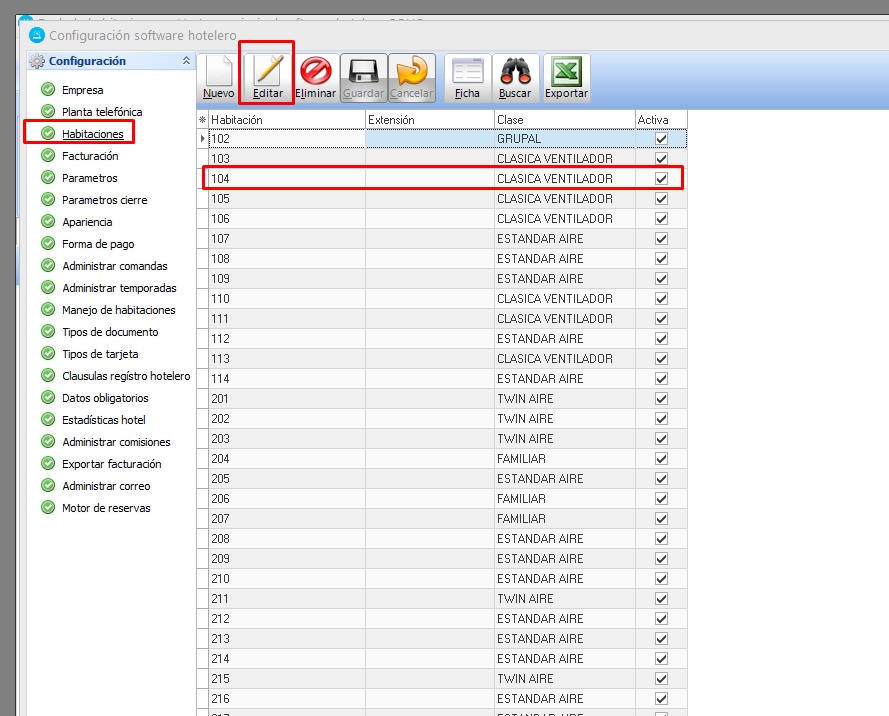The height and width of the screenshot is (716, 889).
Task: Sort by the Clase column header
Action: pyautogui.click(x=564, y=120)
